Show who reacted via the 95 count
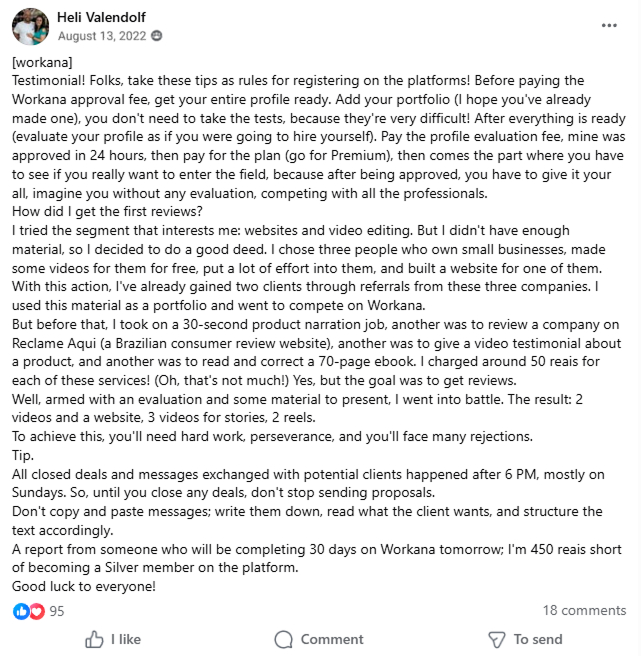This screenshot has height=656, width=641. click(x=57, y=611)
